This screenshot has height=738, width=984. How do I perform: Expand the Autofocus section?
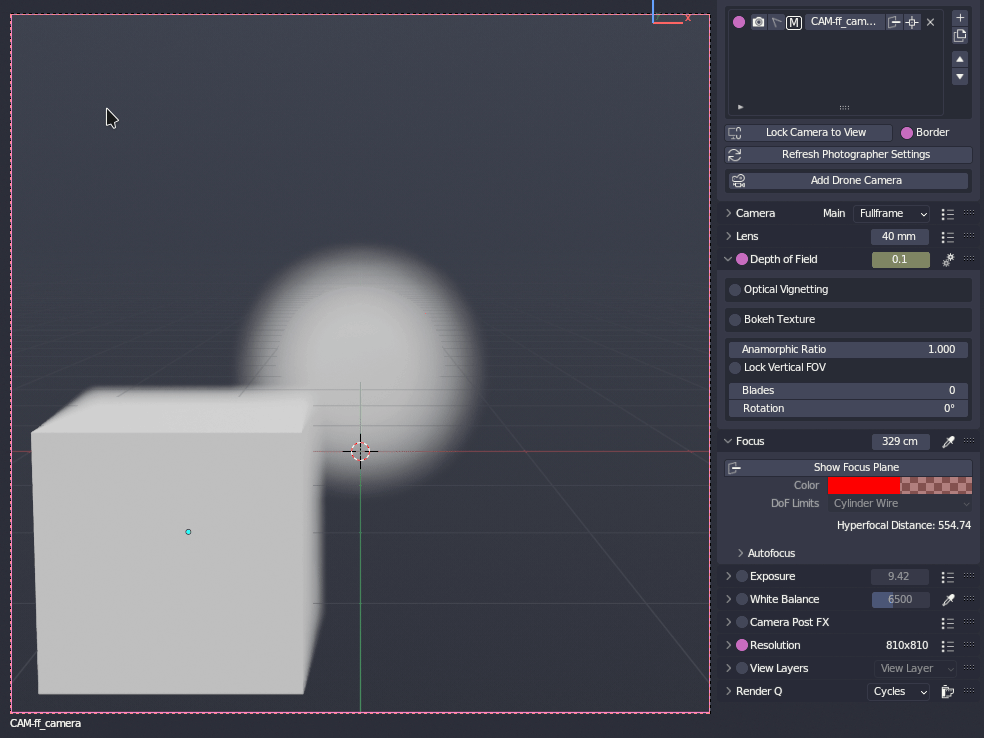tap(741, 553)
